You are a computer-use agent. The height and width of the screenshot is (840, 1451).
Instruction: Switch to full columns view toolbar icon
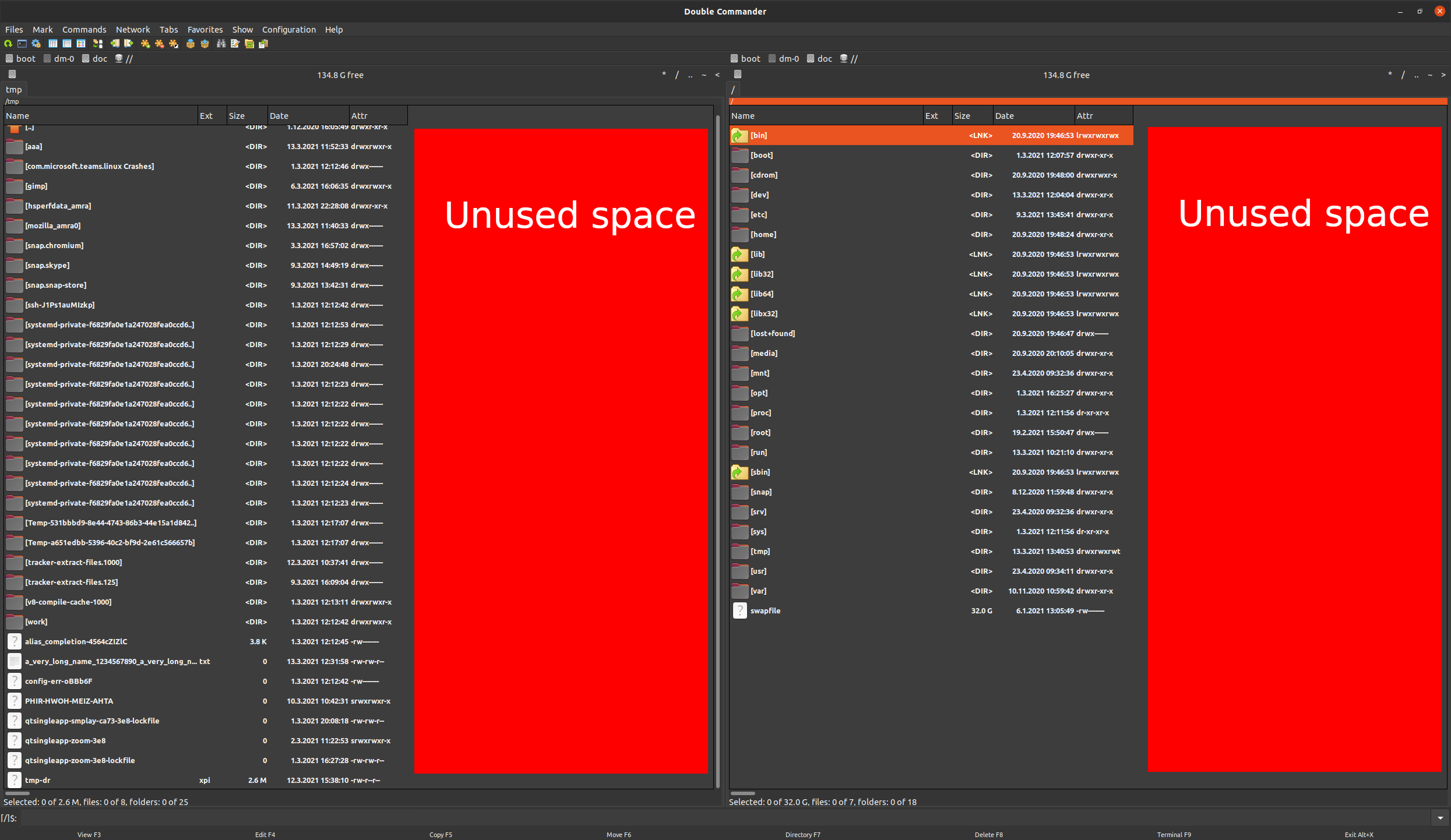point(67,44)
